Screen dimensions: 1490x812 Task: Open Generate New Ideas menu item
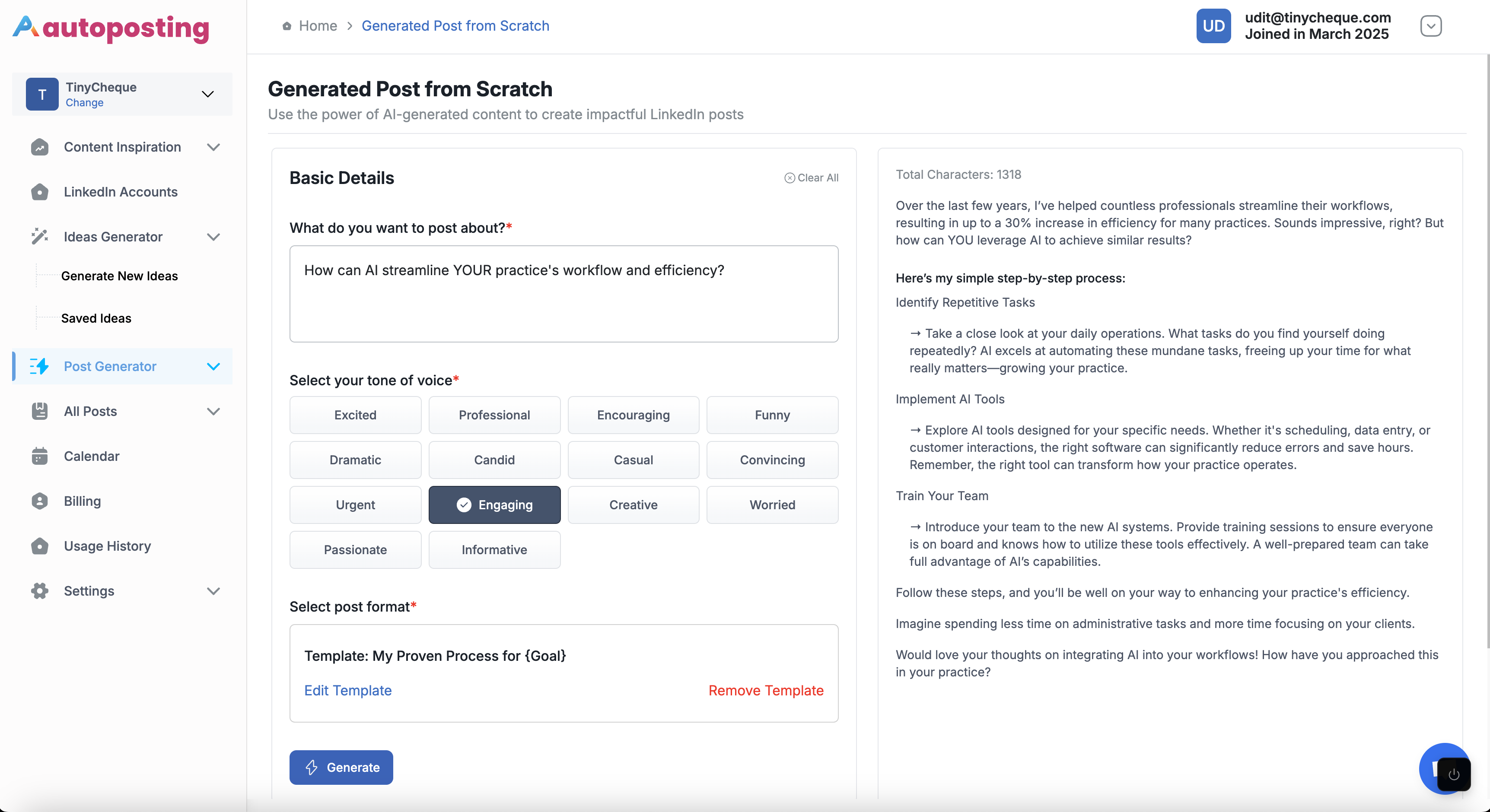point(119,276)
